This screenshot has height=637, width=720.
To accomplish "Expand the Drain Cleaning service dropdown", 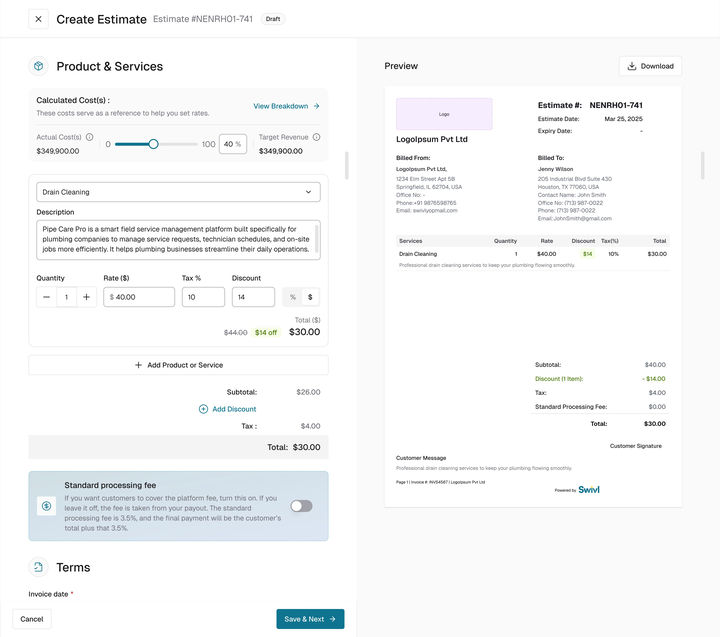I will coord(178,192).
